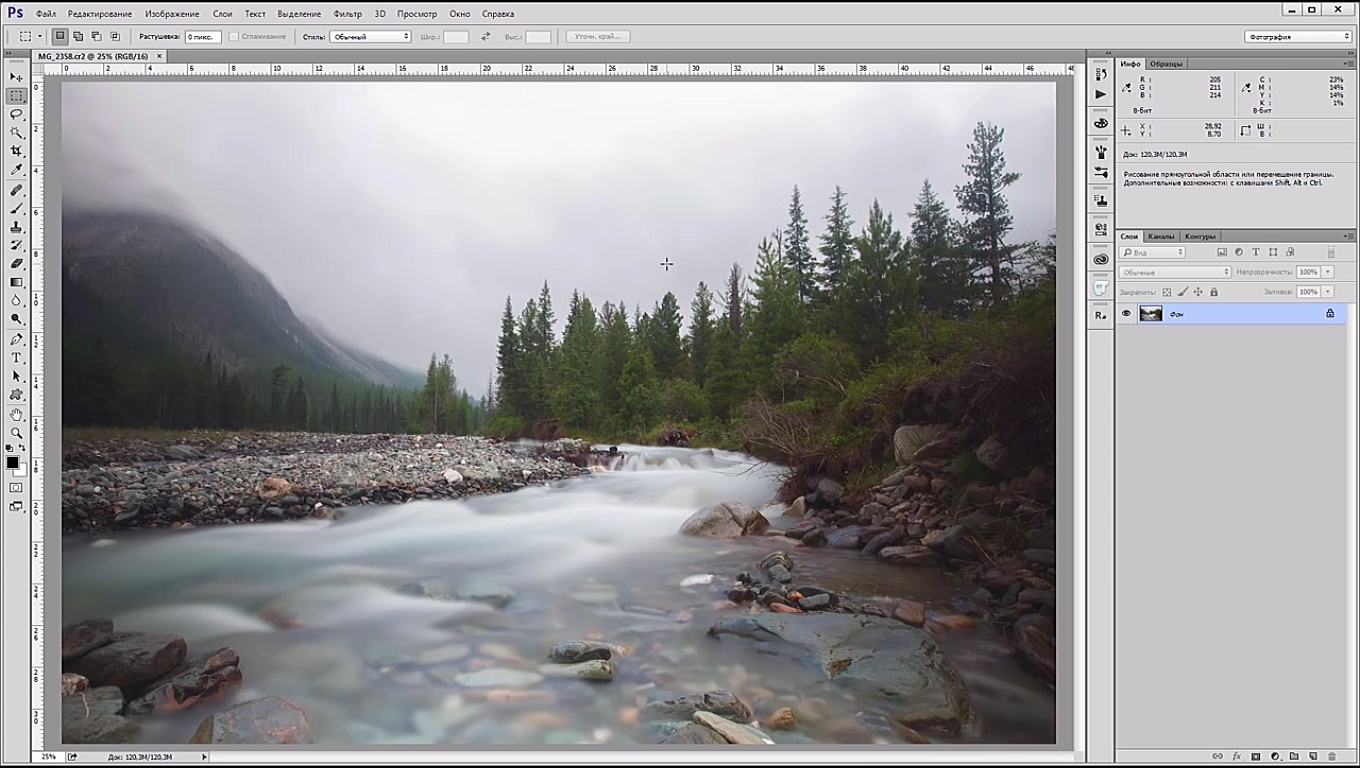Choose New selection mode
Viewport: 1360px width, 768px height.
[61, 36]
